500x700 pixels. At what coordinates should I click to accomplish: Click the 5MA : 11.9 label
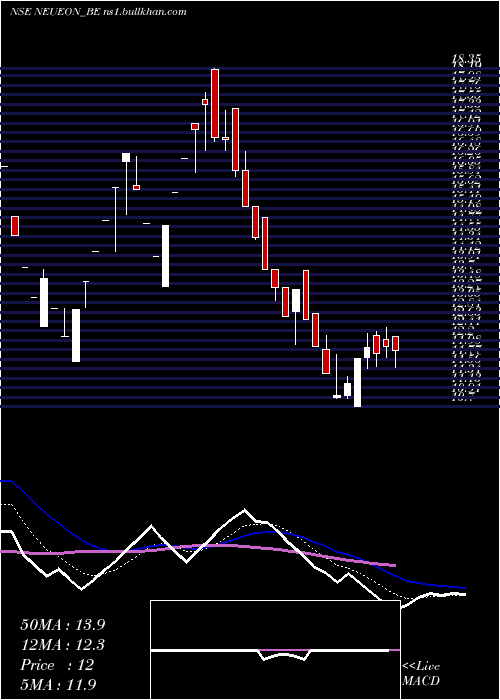pos(58,685)
